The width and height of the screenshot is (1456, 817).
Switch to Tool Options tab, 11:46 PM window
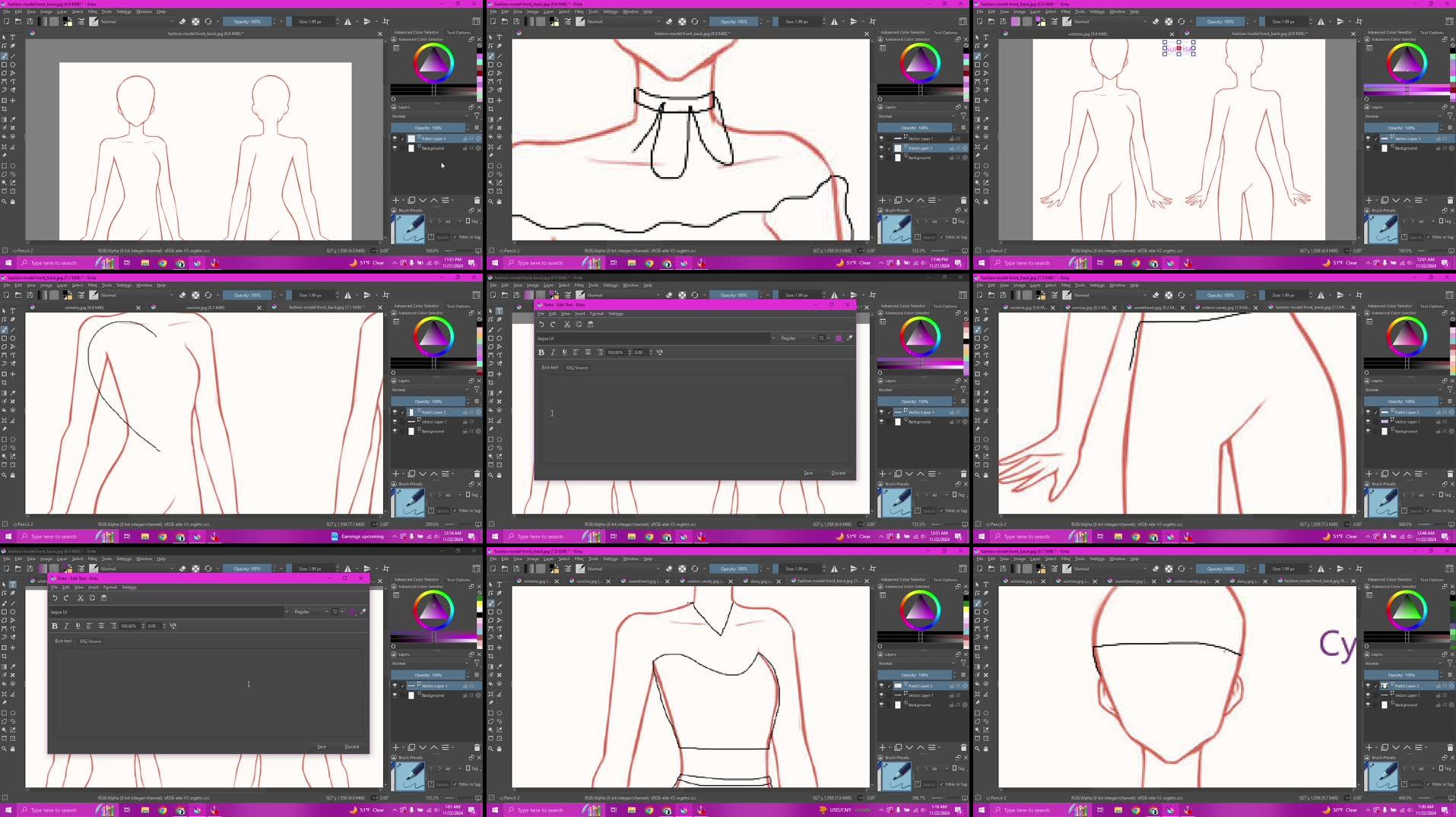(x=945, y=33)
